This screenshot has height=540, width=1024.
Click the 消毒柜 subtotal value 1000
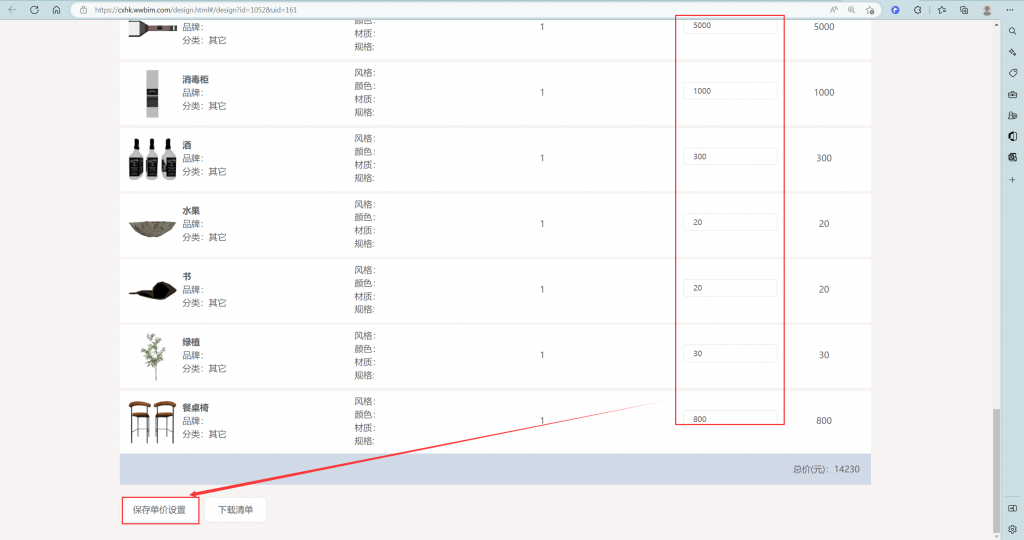click(824, 93)
